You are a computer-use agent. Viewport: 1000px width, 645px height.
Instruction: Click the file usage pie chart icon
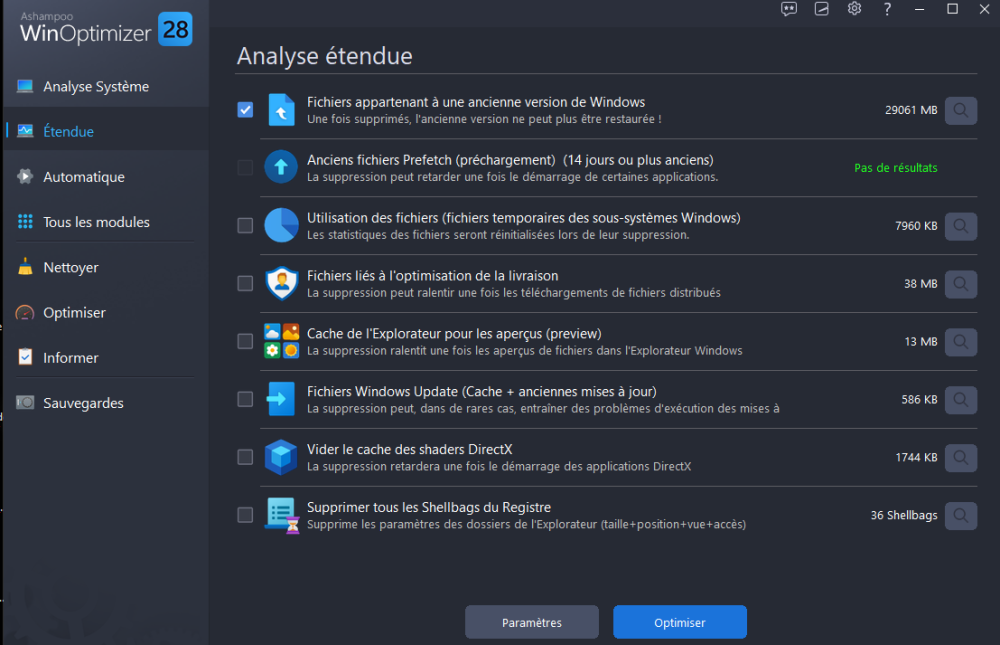pyautogui.click(x=281, y=225)
